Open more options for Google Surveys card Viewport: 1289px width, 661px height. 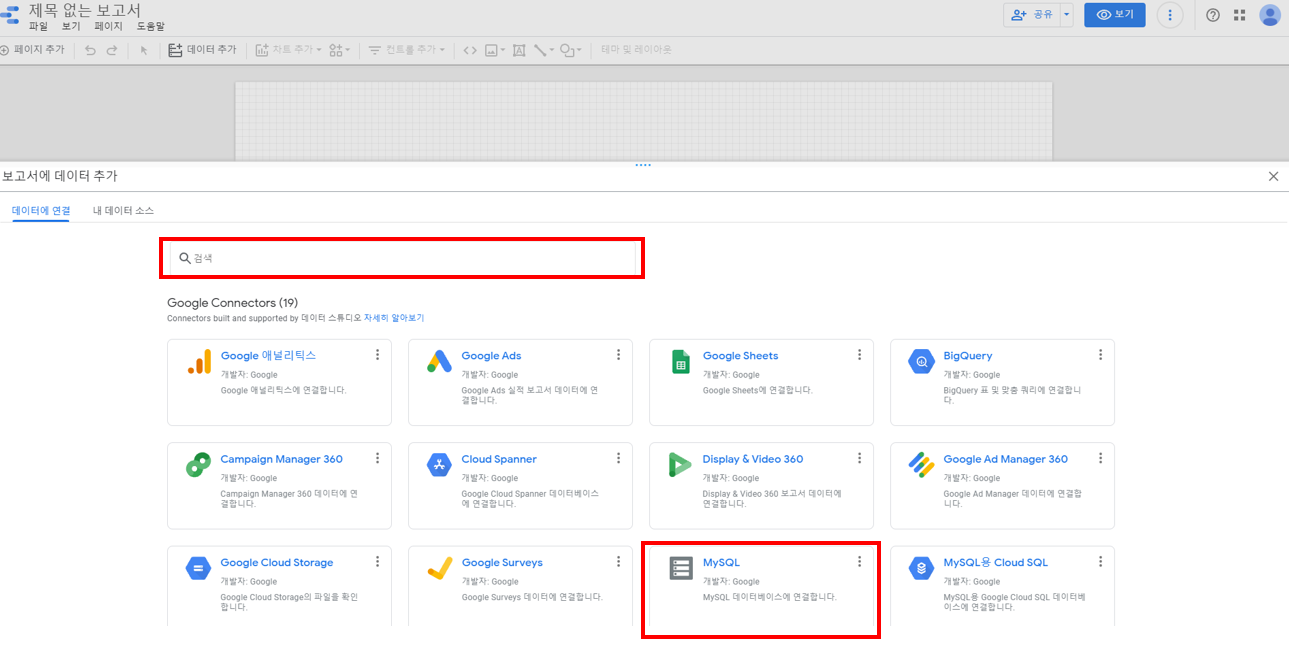pos(618,561)
